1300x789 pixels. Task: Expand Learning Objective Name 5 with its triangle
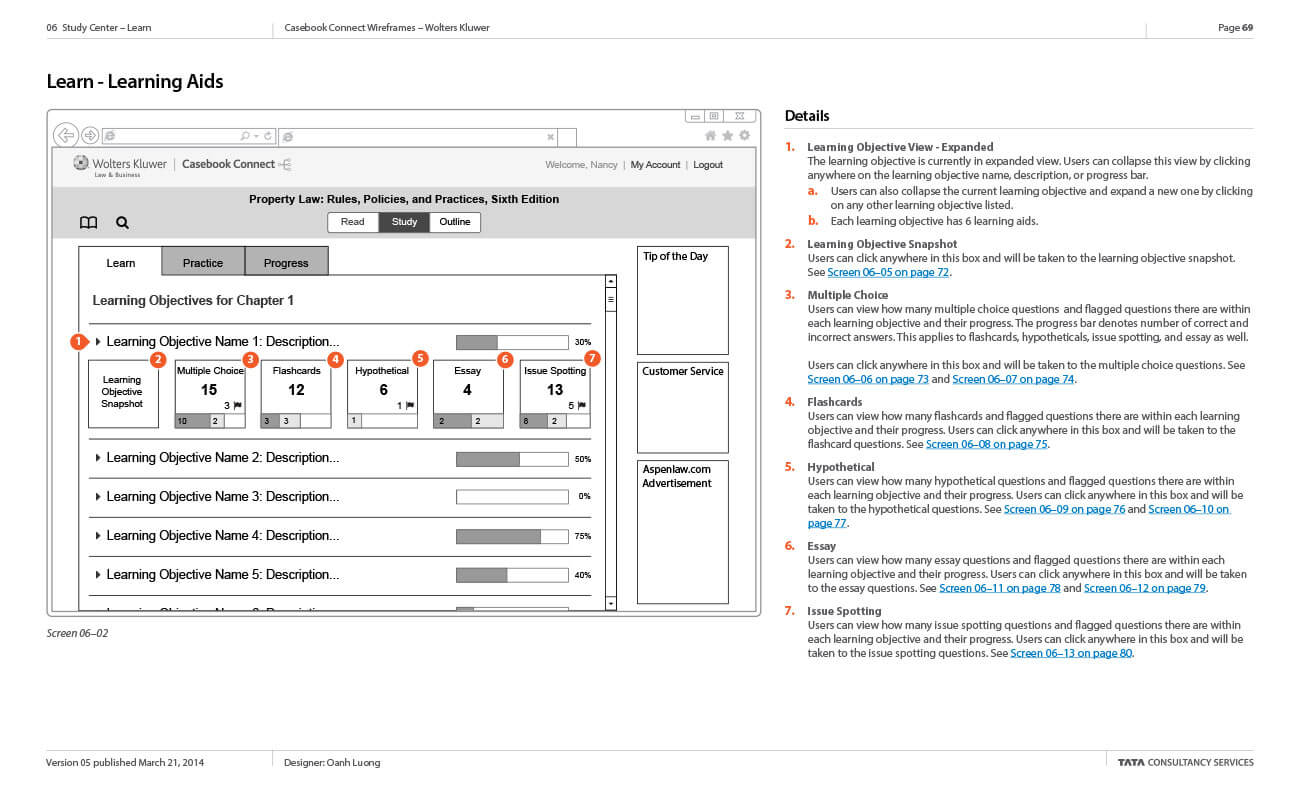[98, 575]
